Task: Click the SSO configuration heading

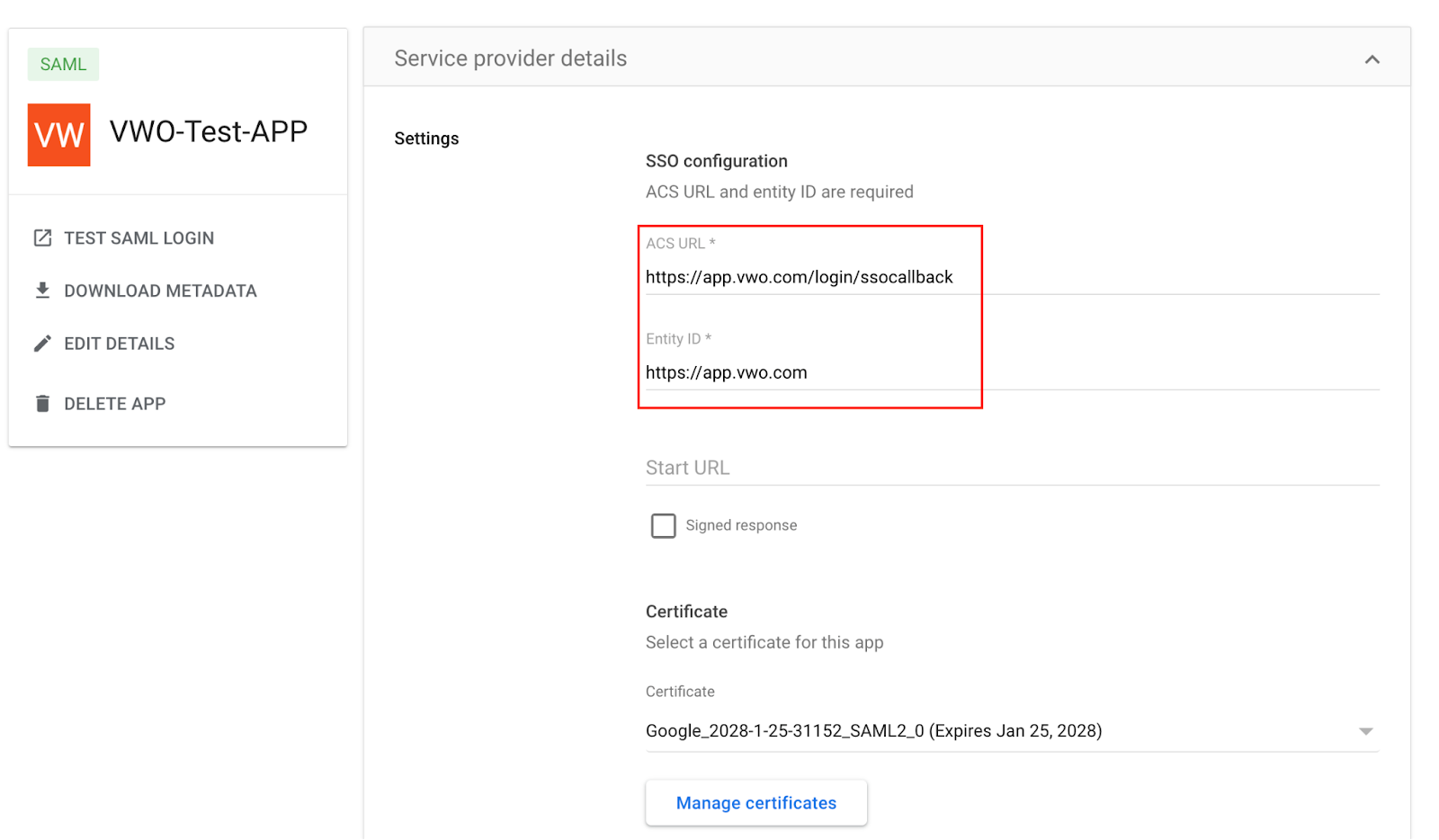Action: 717,161
